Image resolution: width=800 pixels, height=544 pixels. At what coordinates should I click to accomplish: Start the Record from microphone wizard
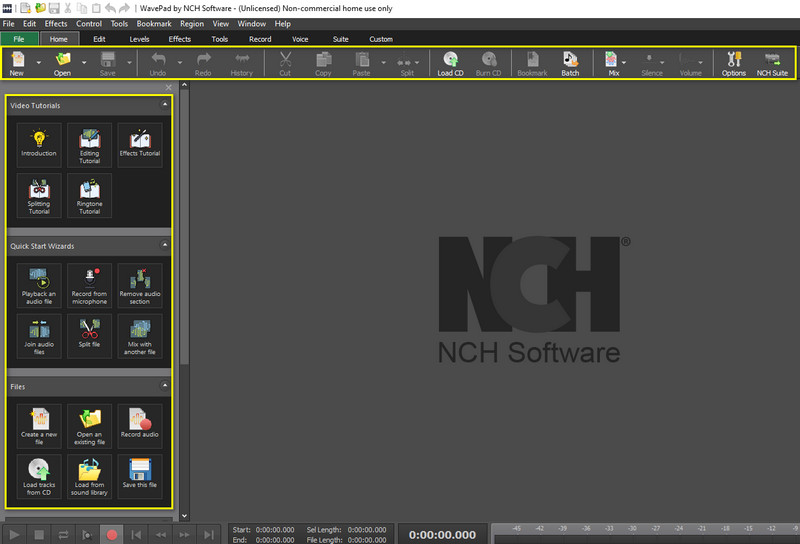pyautogui.click(x=90, y=285)
